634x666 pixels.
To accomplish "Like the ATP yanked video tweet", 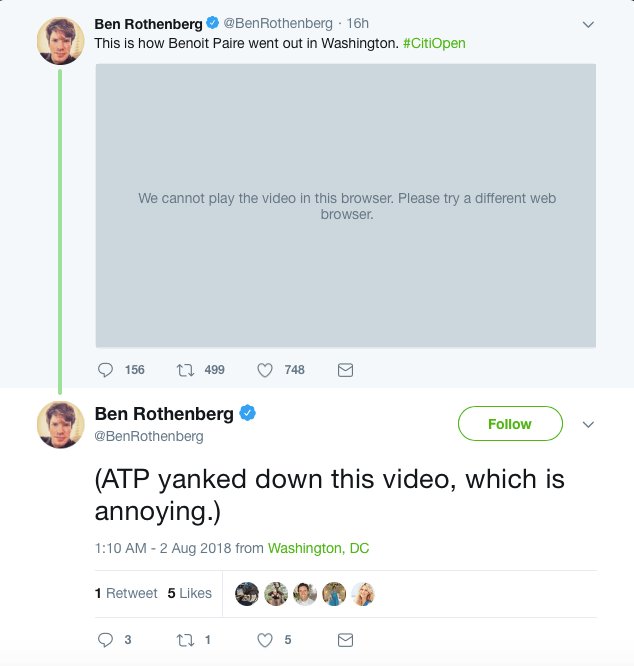I will [265, 639].
